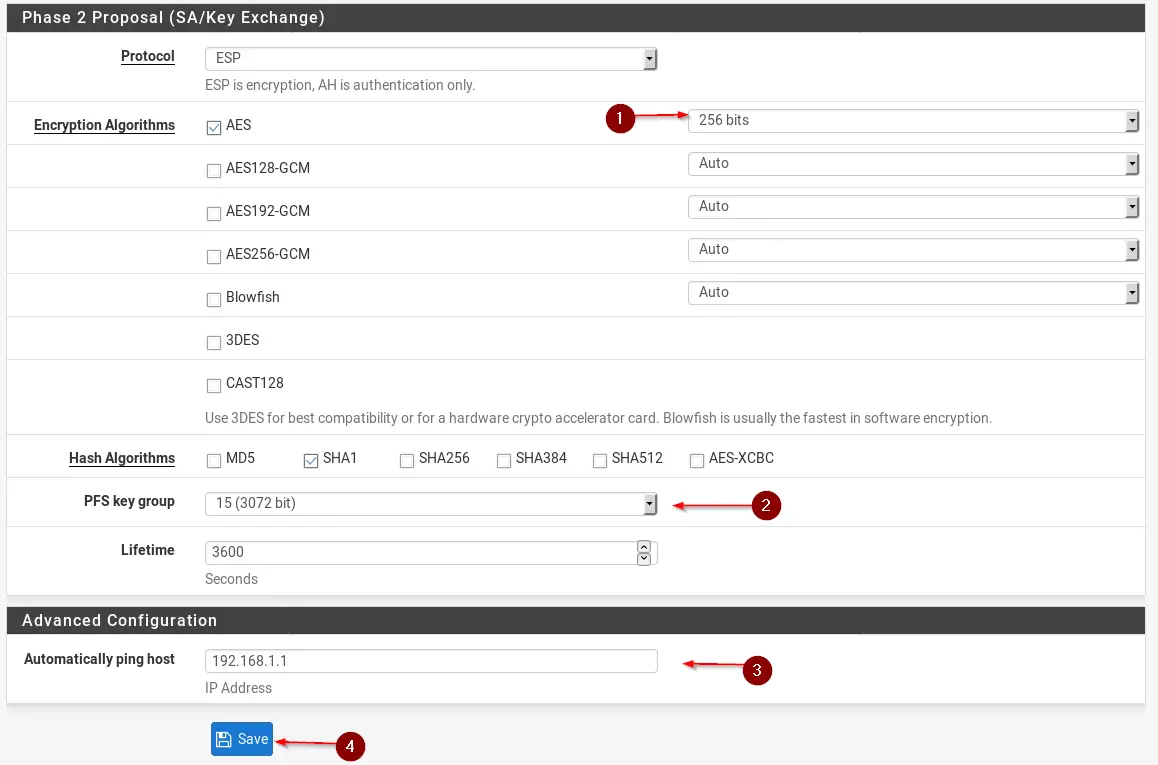1158x765 pixels.
Task: Decrease Lifetime with the down stepper arrow
Action: coord(644,558)
